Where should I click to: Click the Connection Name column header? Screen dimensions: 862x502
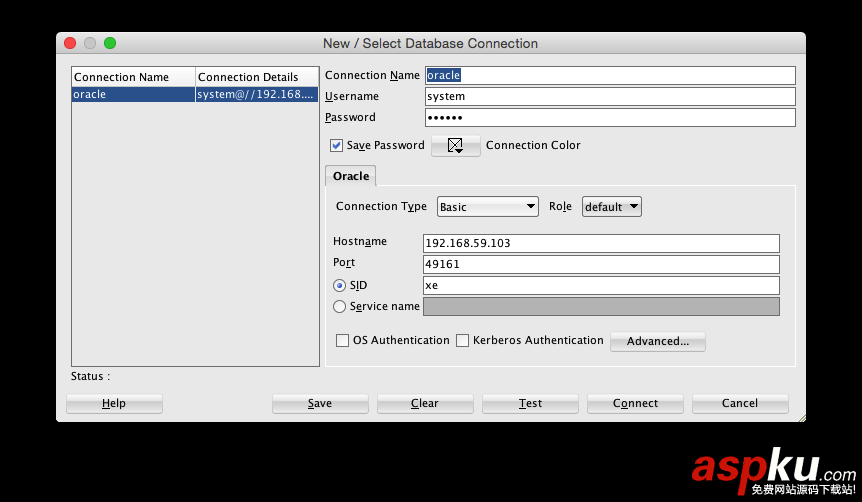134,77
